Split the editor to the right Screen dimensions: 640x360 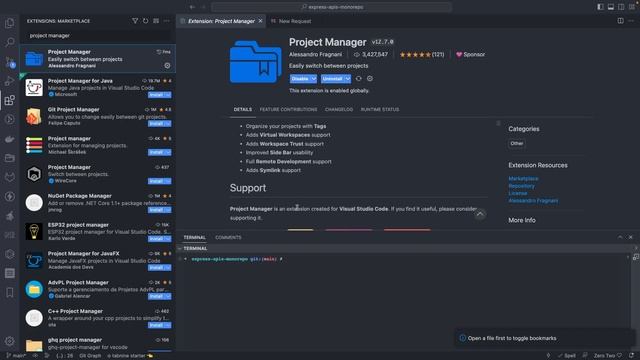coord(620,21)
